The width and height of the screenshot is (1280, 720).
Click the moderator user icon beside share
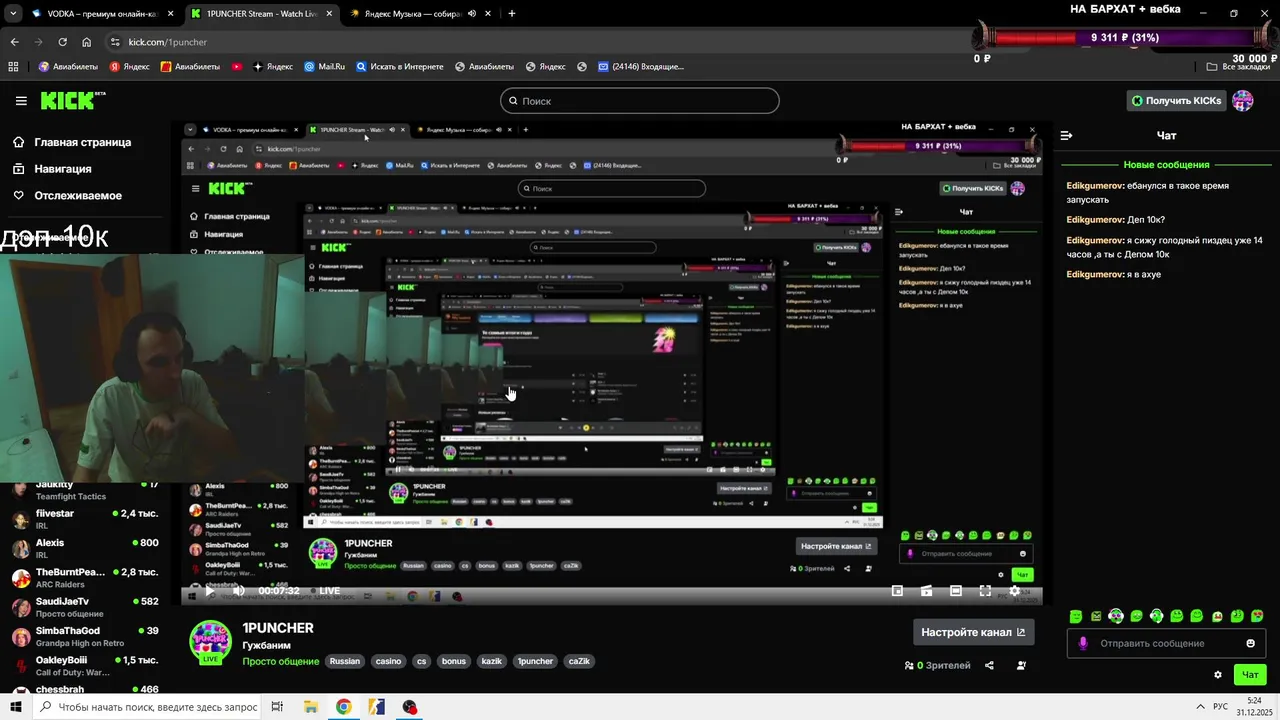(x=1021, y=665)
